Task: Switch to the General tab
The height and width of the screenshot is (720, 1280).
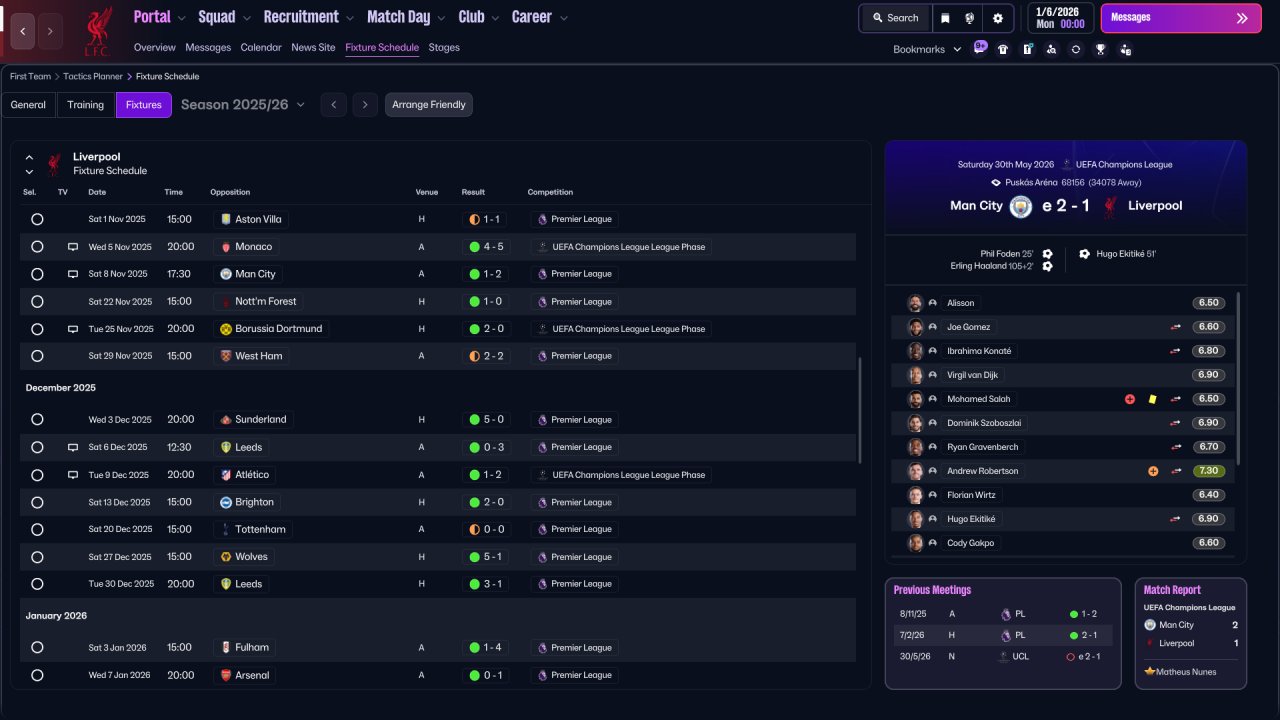Action: point(28,105)
